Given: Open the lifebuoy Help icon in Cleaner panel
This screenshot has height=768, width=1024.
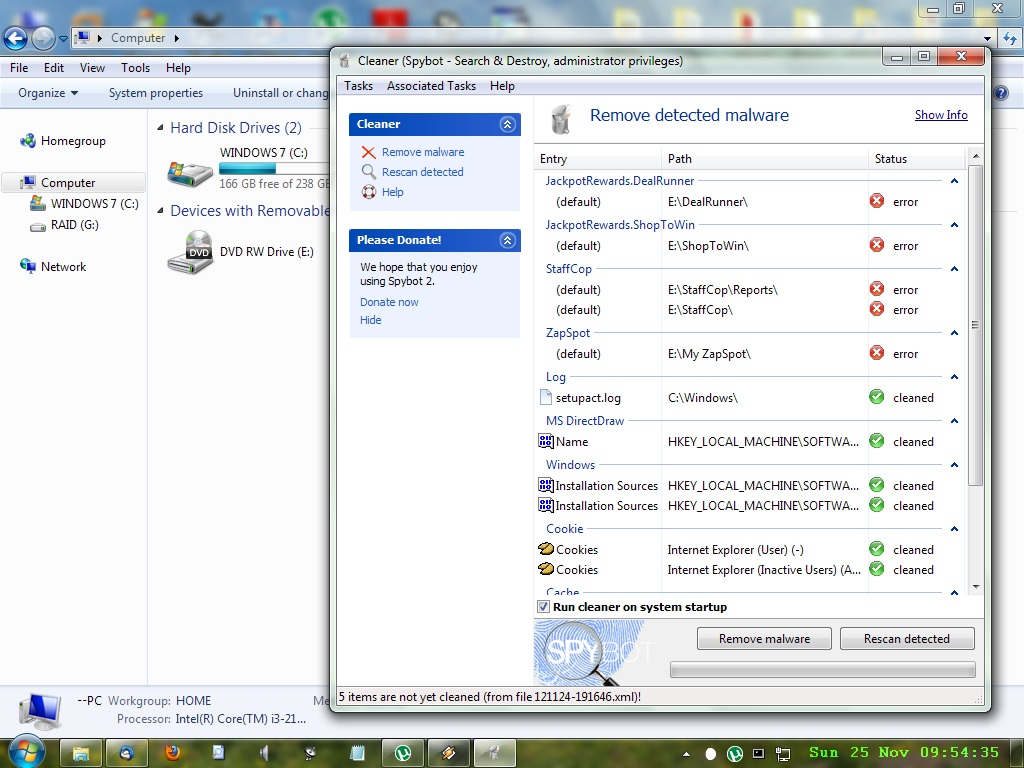Looking at the screenshot, I should (368, 192).
